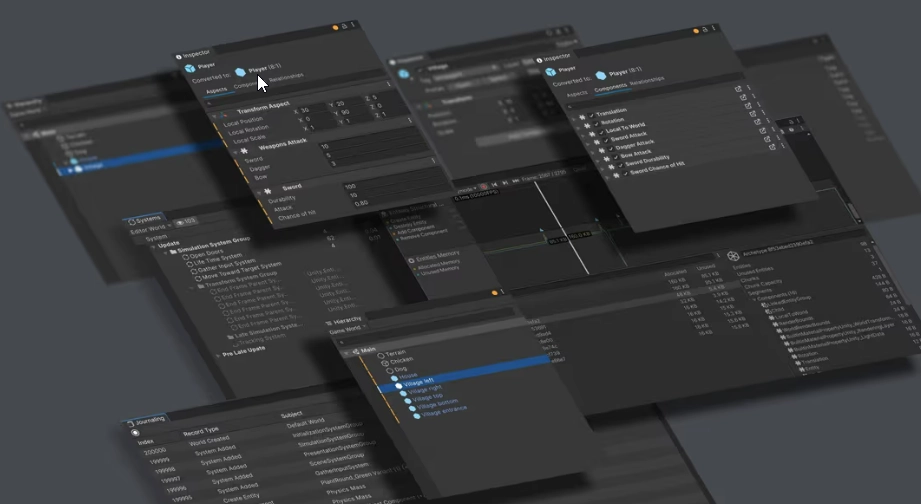Click the Village left entity icon
The height and width of the screenshot is (504, 921).
click(399, 385)
